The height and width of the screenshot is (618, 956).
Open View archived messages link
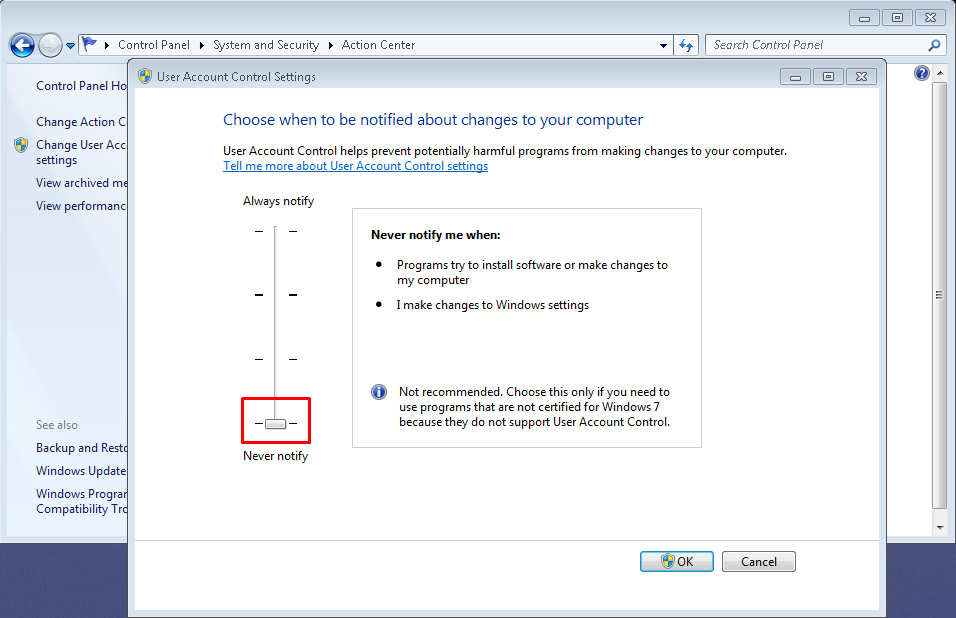[82, 183]
